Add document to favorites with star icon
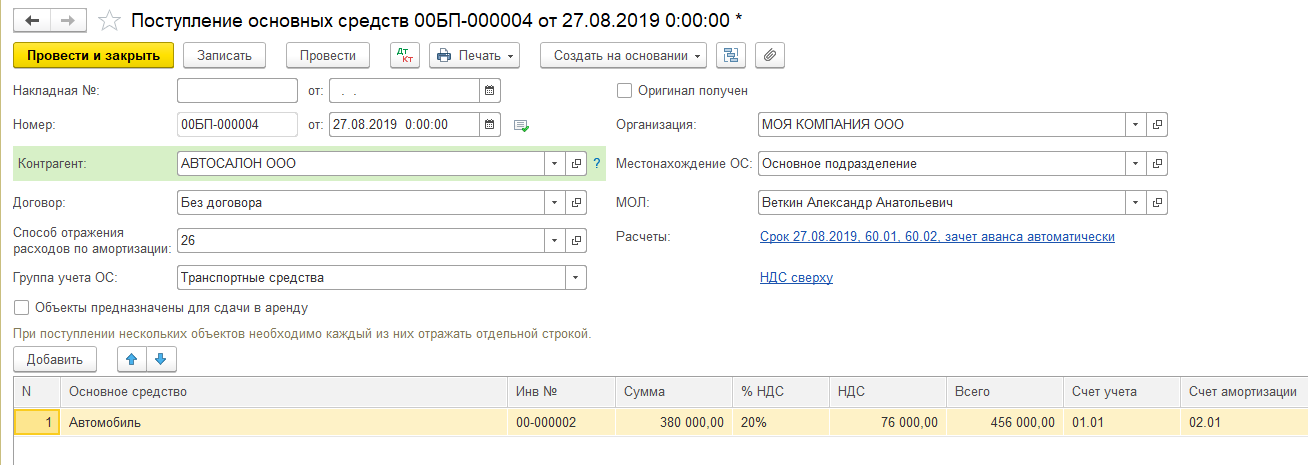 click(112, 20)
